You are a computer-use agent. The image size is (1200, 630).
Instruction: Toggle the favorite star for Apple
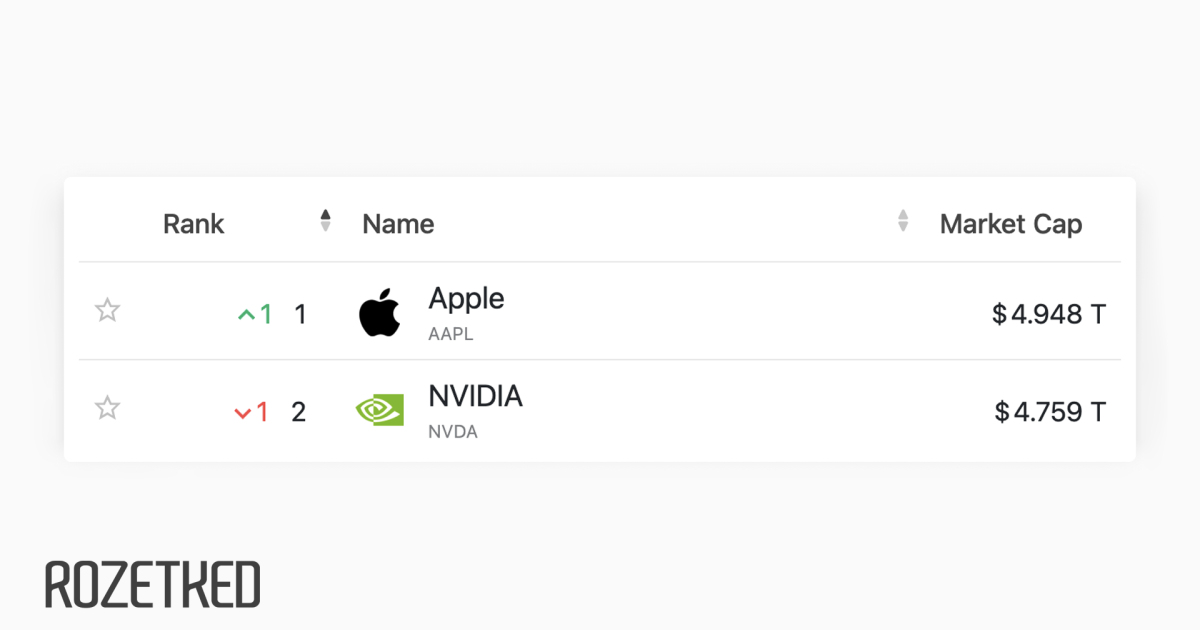click(x=107, y=310)
